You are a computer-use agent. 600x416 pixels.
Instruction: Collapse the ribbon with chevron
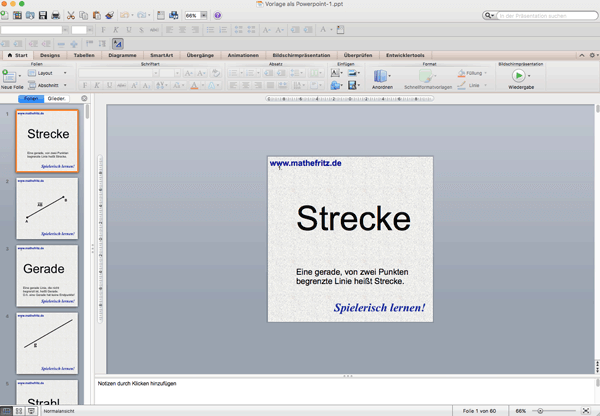582,55
